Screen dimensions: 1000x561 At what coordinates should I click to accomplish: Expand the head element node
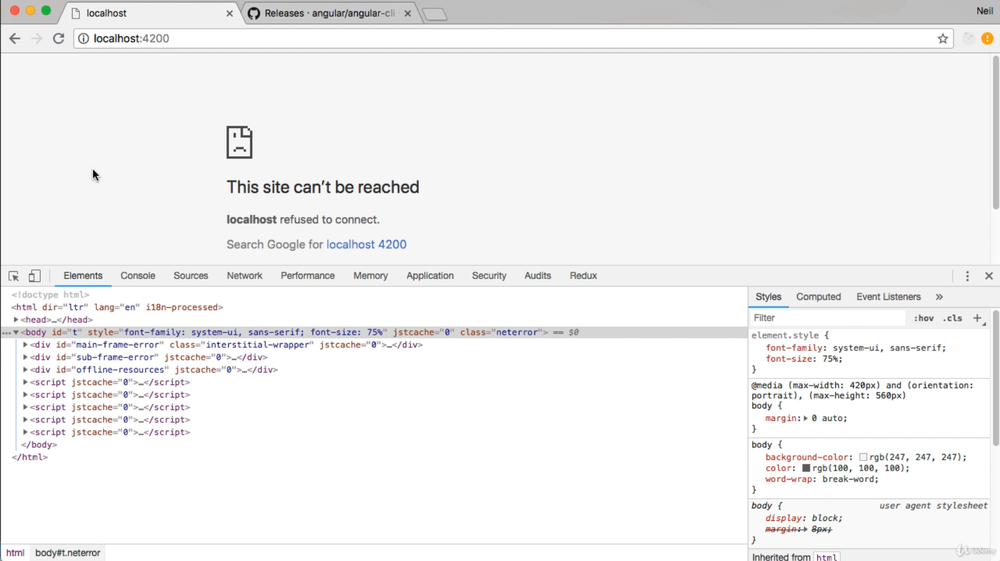click(x=16, y=320)
